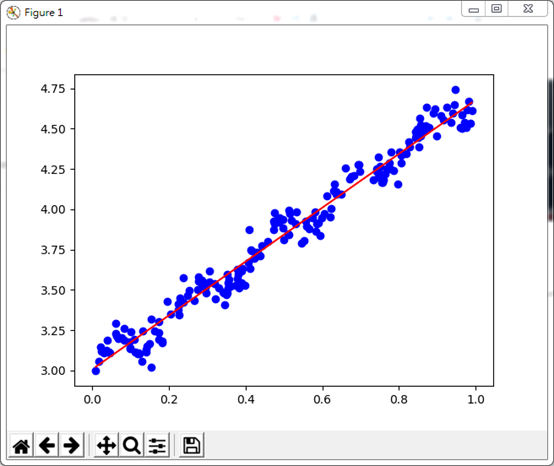The width and height of the screenshot is (554, 466).
Task: Click the Figure 1 window title
Action: tap(43, 13)
